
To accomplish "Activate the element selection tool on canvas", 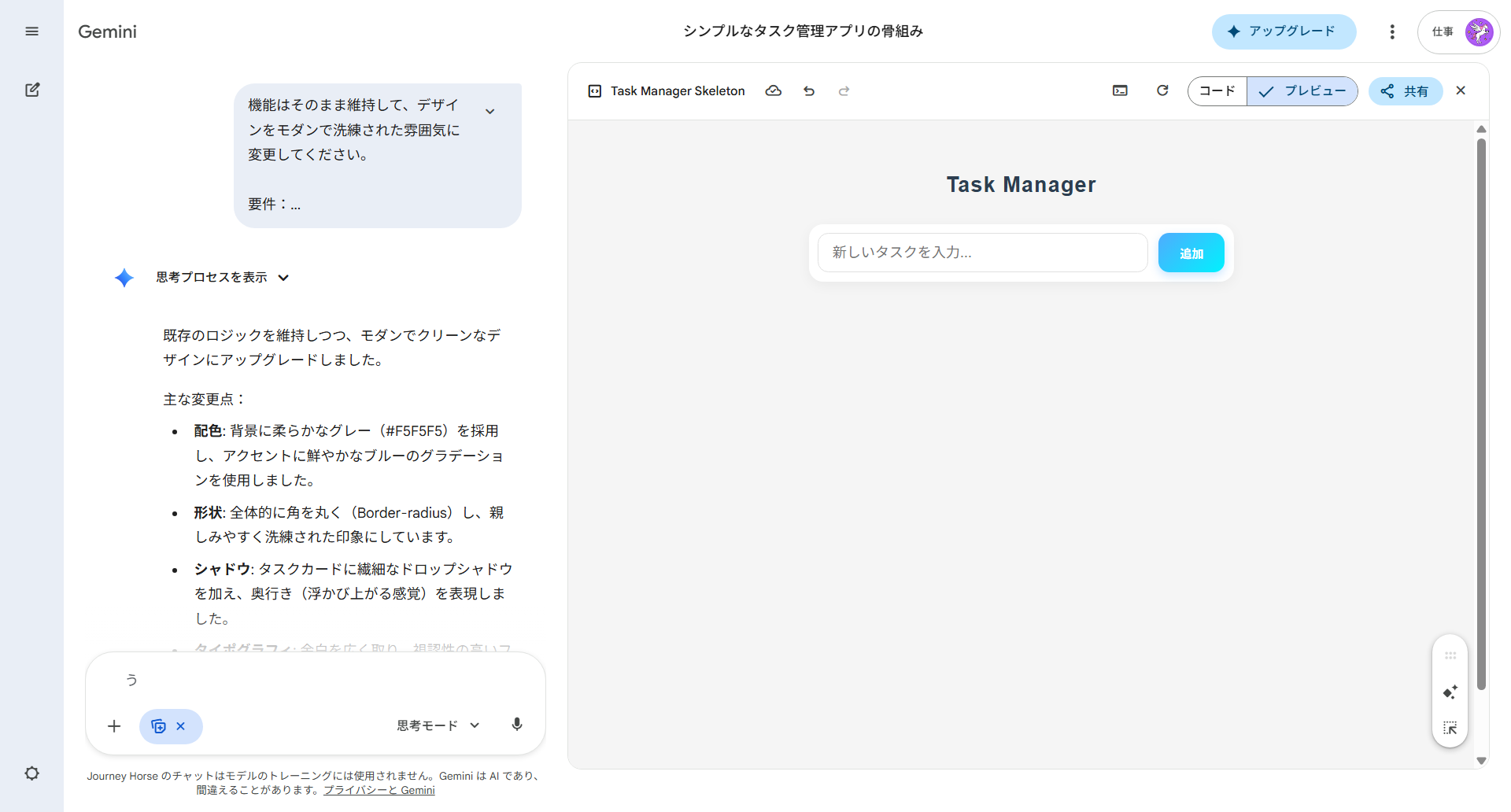I will [1450, 728].
